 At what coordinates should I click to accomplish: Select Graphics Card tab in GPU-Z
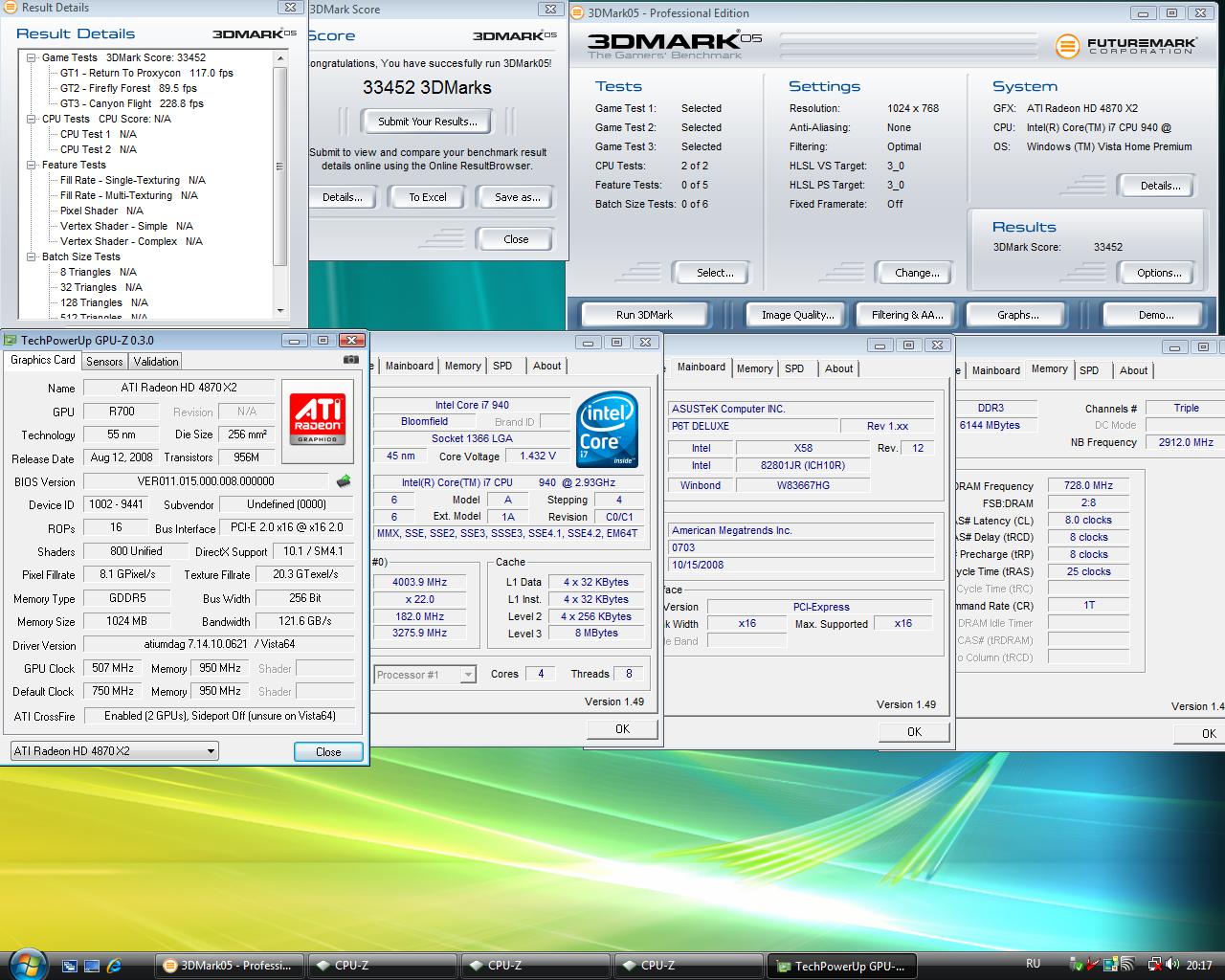tap(43, 360)
